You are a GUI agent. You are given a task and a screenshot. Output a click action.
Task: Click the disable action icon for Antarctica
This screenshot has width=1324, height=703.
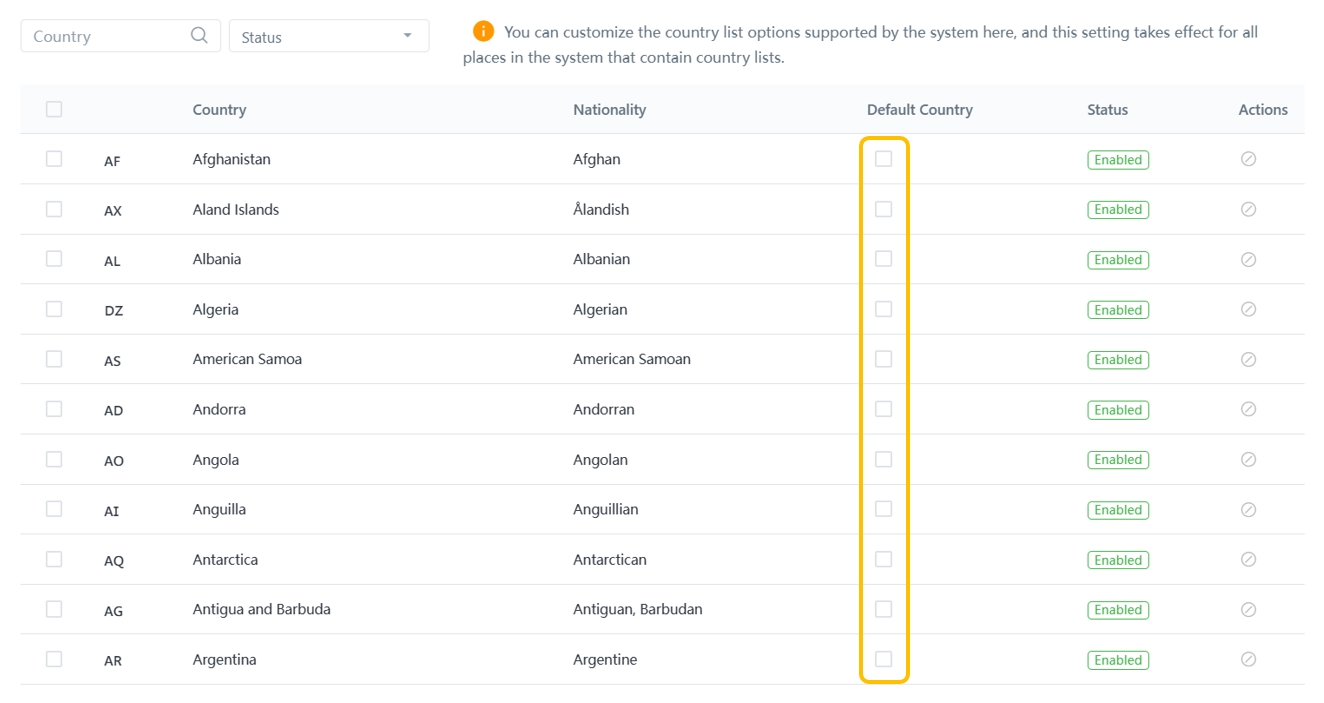click(1248, 559)
